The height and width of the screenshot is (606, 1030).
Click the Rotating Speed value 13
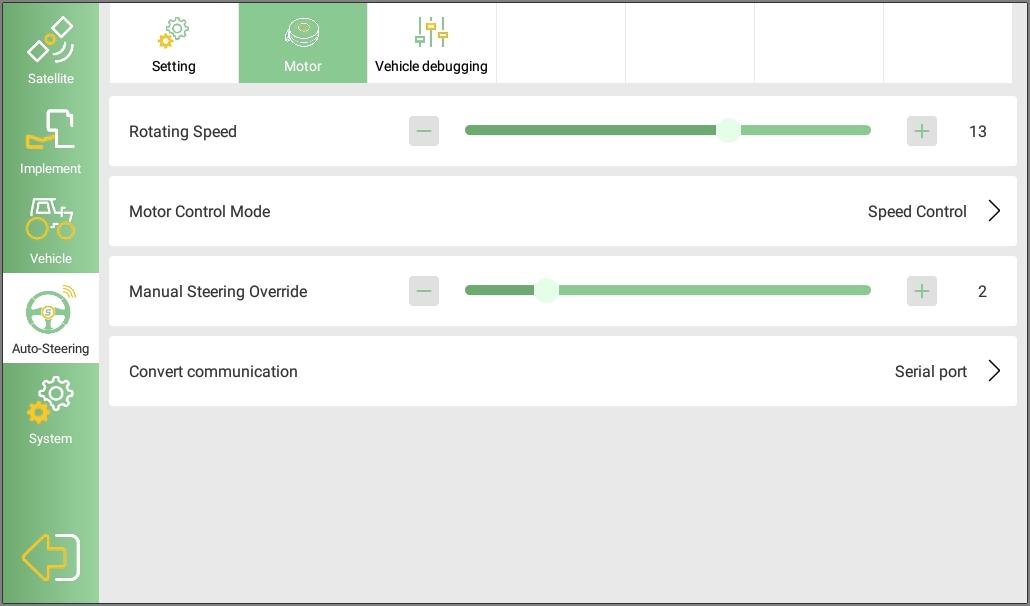click(x=977, y=132)
